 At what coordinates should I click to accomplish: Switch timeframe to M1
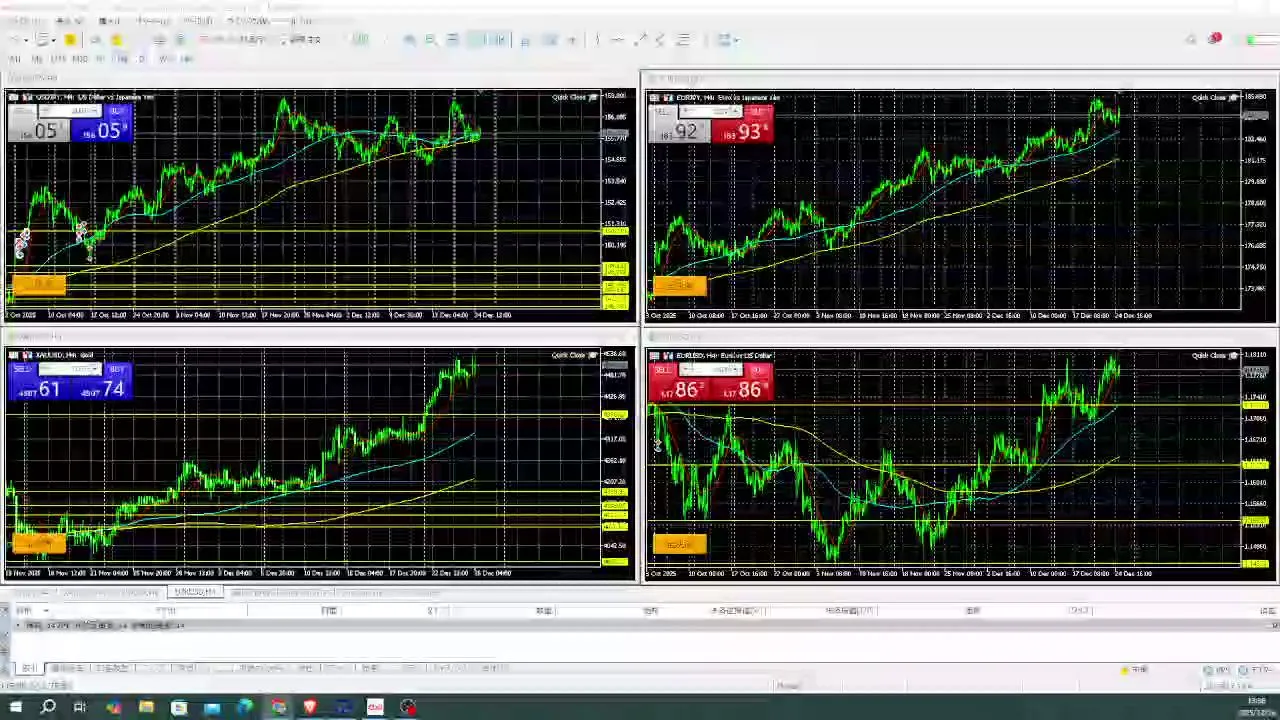pyautogui.click(x=15, y=59)
